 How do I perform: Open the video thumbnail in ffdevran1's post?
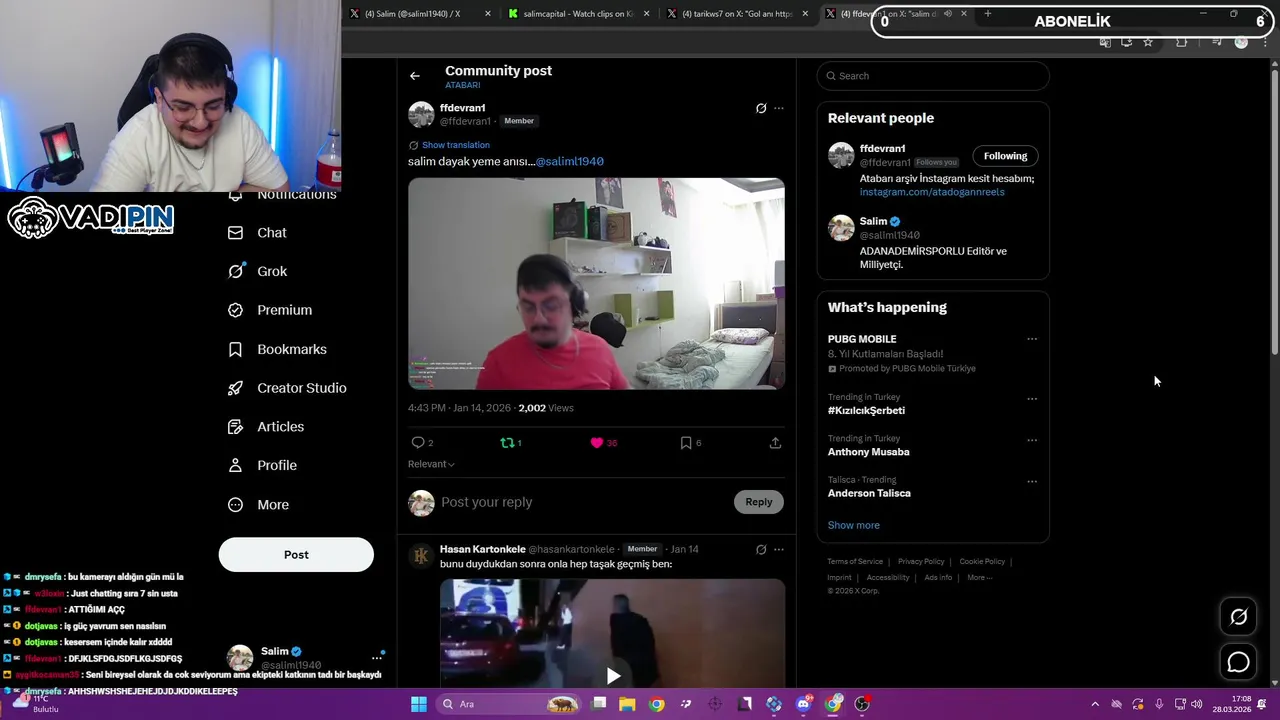click(596, 284)
